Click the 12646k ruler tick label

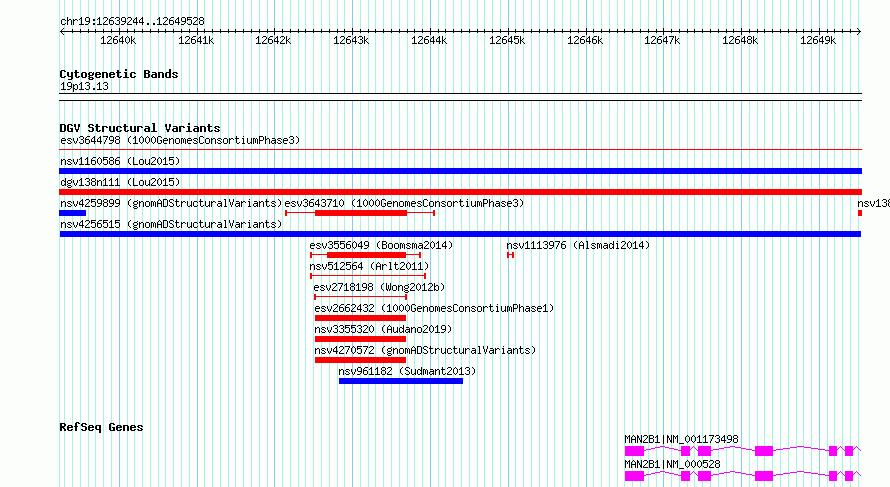(585, 40)
